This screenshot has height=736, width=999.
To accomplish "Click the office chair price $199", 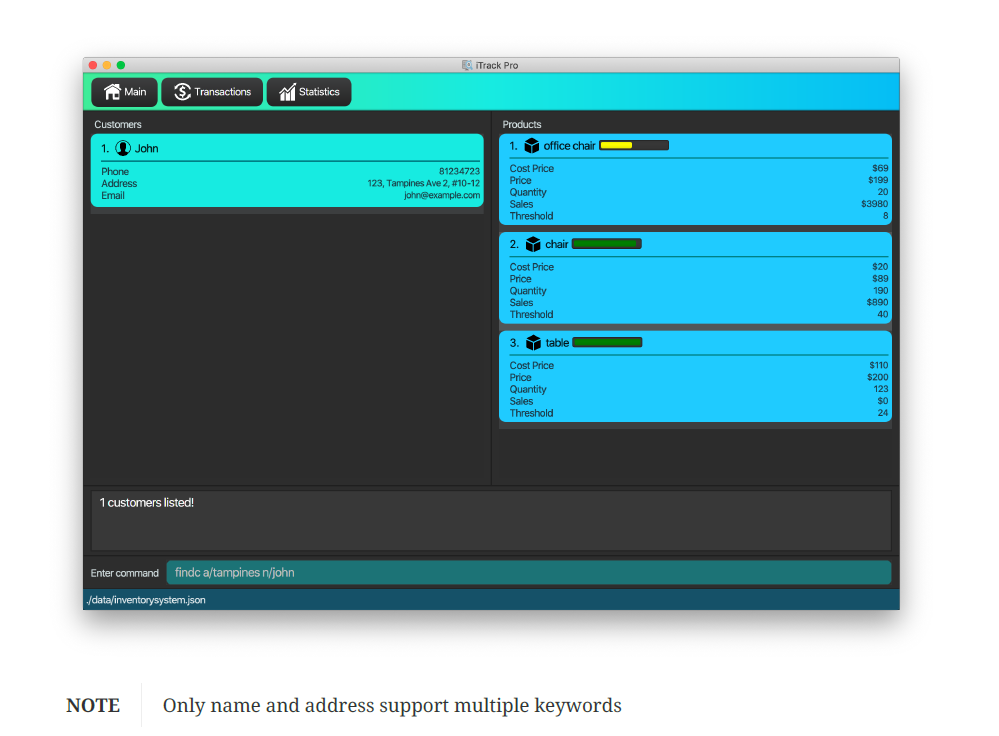I will [x=878, y=180].
